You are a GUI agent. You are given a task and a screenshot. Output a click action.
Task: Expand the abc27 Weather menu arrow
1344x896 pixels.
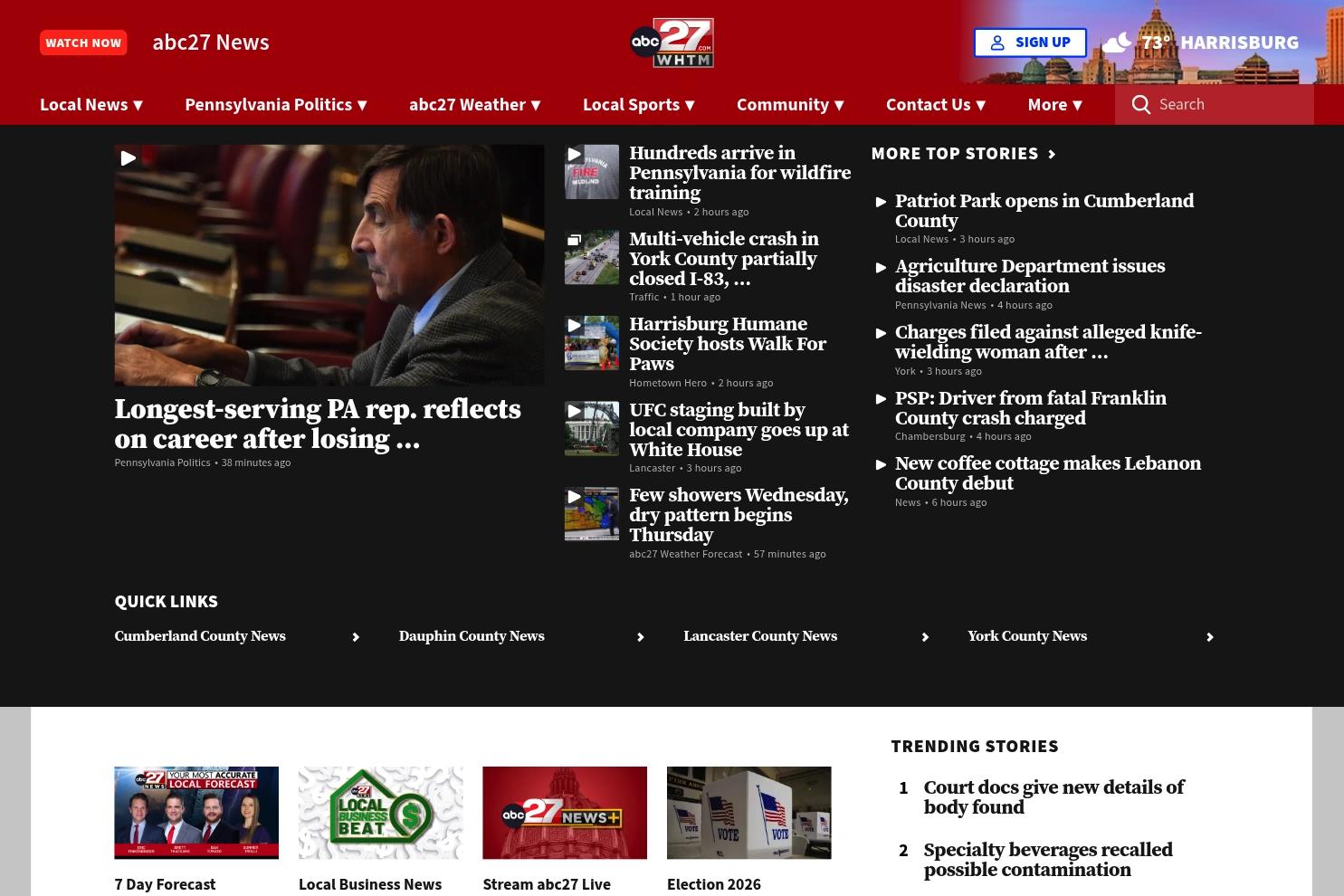[x=536, y=106]
